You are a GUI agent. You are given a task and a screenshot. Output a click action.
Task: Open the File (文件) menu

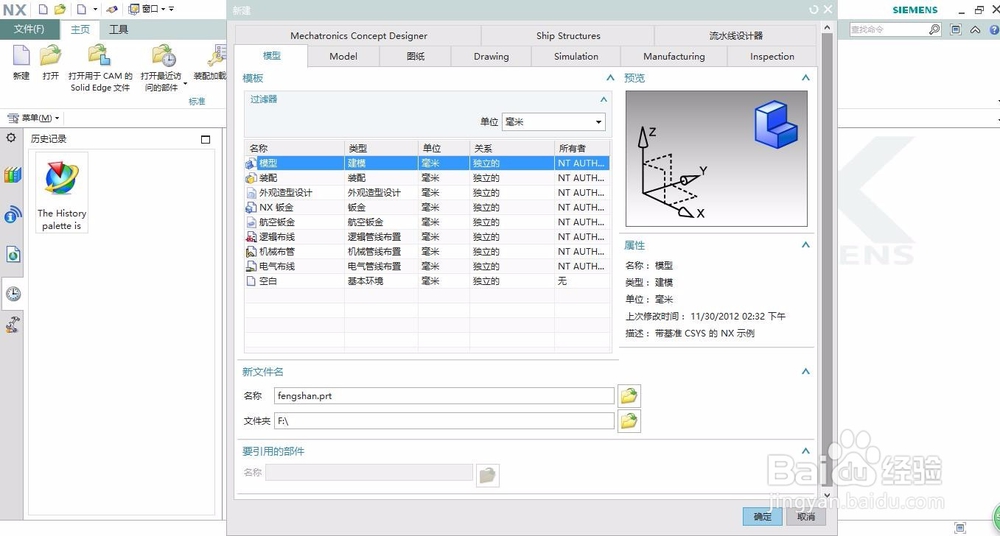(x=29, y=29)
